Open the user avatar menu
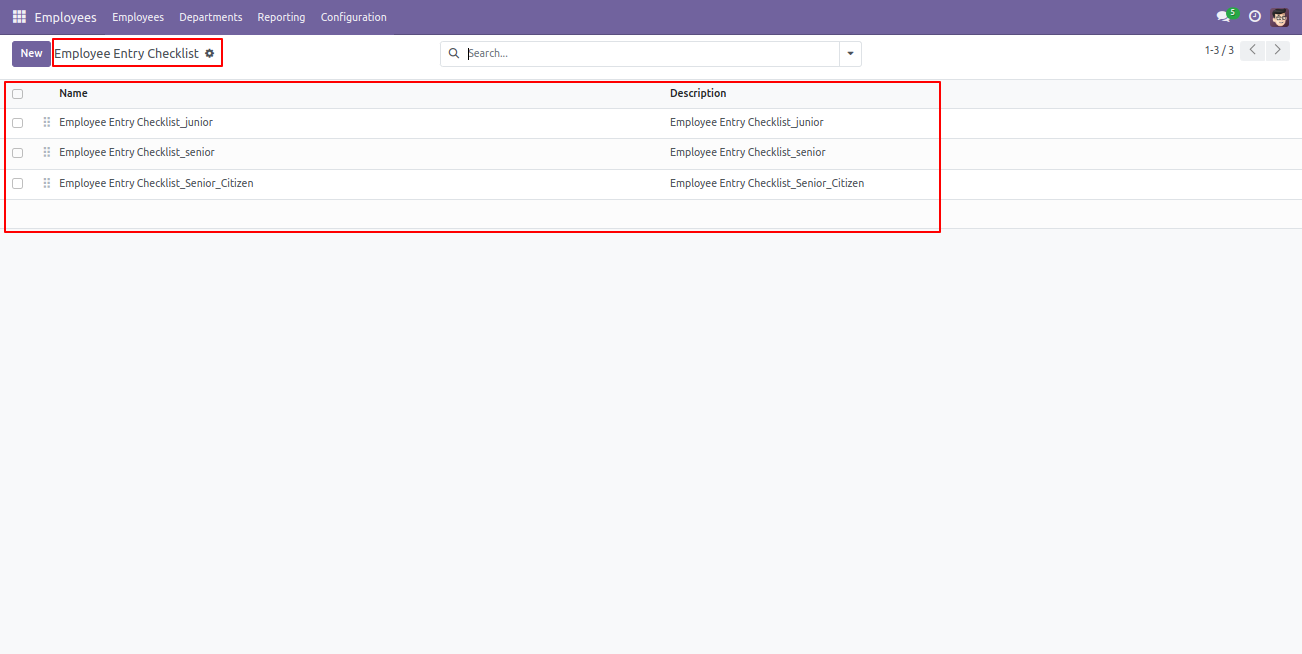The height and width of the screenshot is (654, 1302). point(1280,17)
